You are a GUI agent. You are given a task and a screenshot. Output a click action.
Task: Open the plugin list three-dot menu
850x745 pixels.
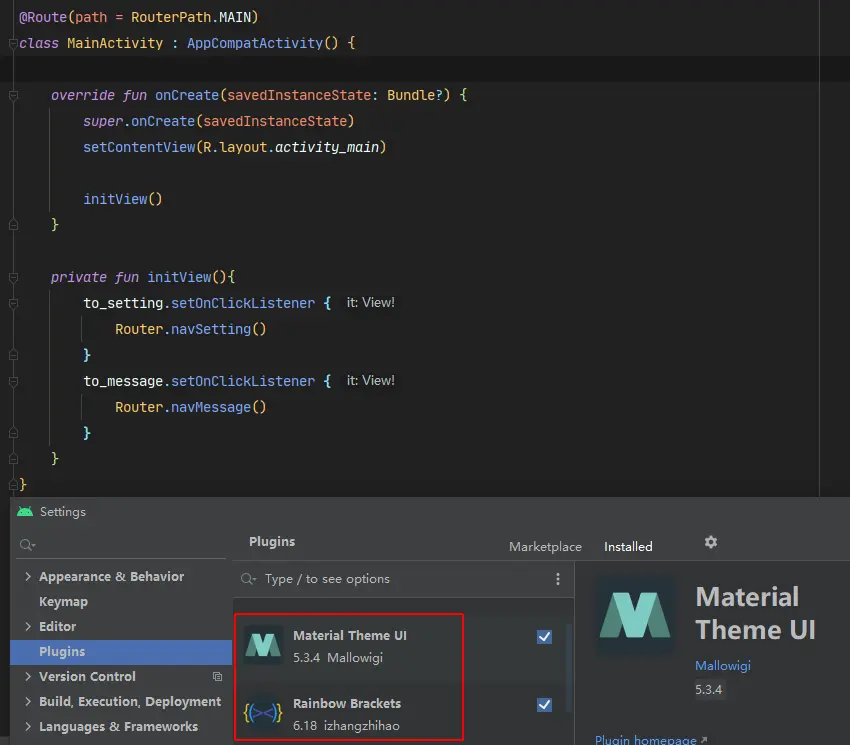click(558, 579)
